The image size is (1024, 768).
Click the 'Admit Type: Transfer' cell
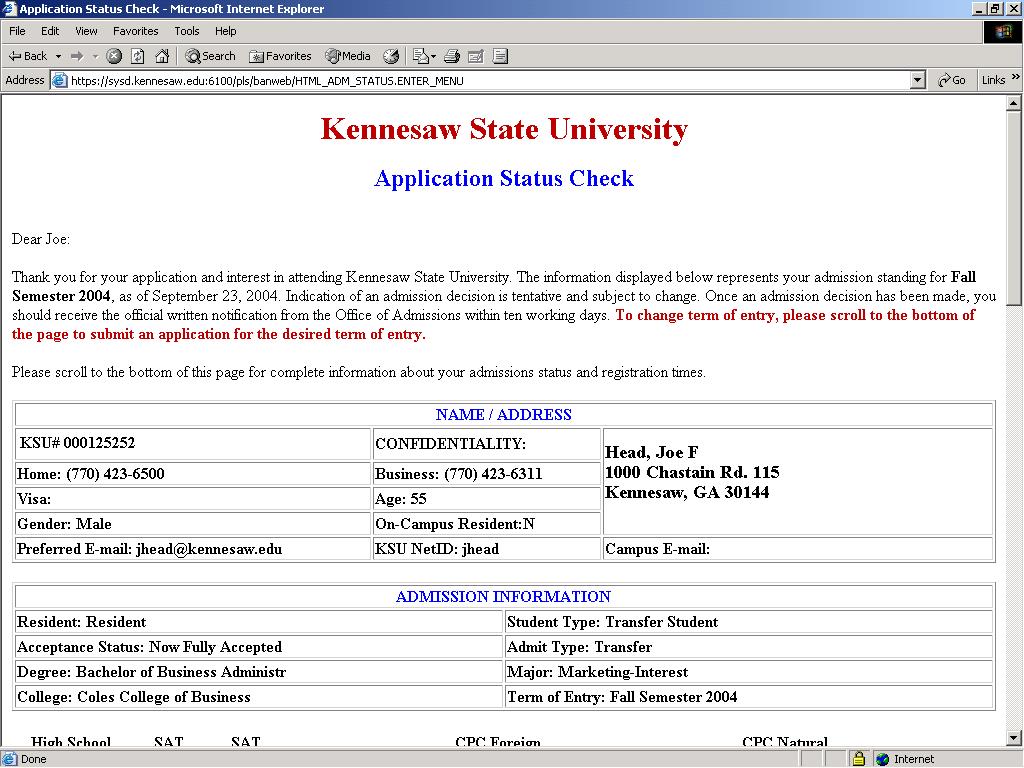coord(748,647)
